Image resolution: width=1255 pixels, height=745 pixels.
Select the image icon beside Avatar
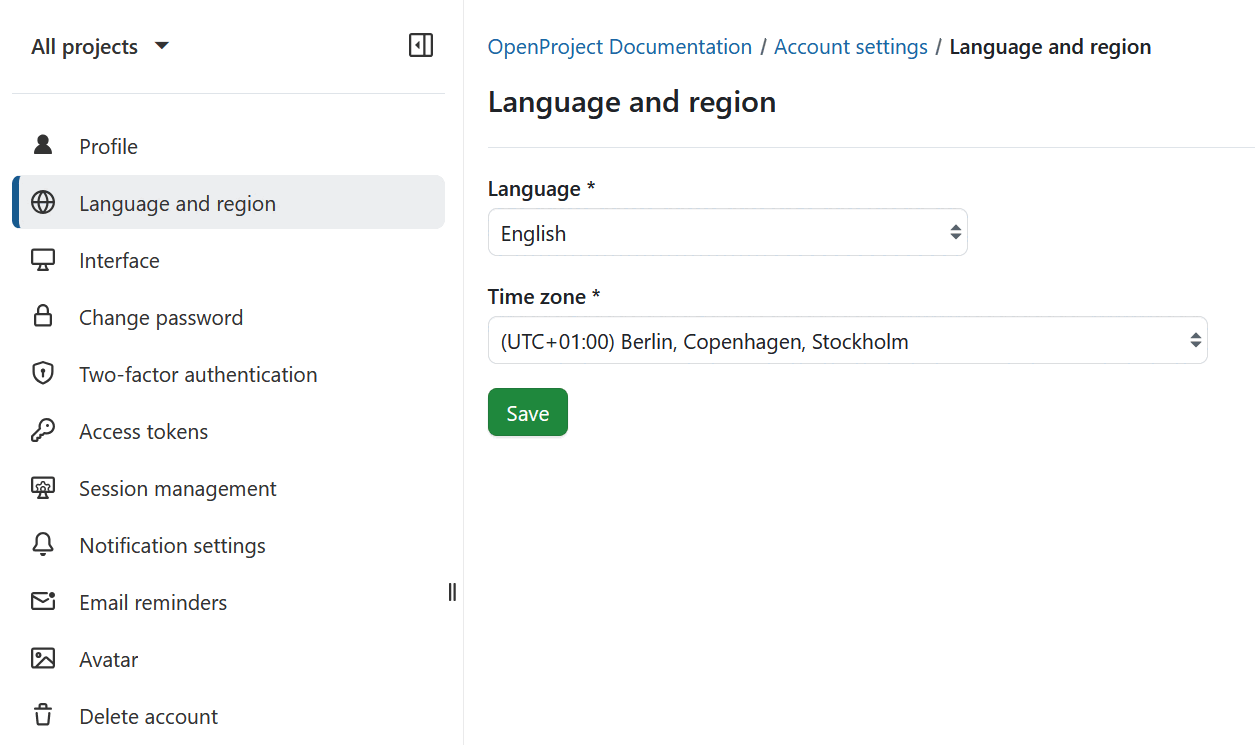pyautogui.click(x=43, y=658)
